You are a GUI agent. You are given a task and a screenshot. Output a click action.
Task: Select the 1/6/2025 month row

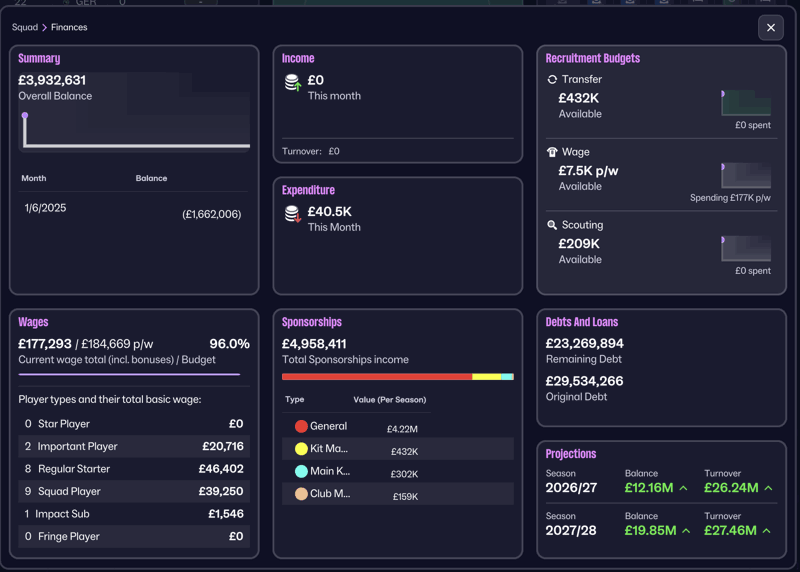(133, 211)
